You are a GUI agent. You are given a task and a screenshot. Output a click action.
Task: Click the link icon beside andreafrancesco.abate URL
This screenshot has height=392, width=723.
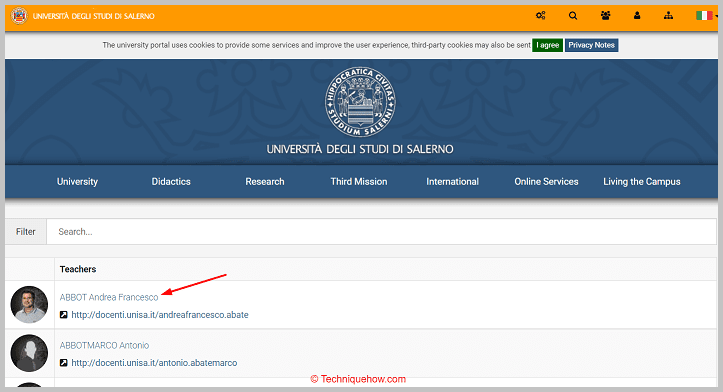(64, 315)
